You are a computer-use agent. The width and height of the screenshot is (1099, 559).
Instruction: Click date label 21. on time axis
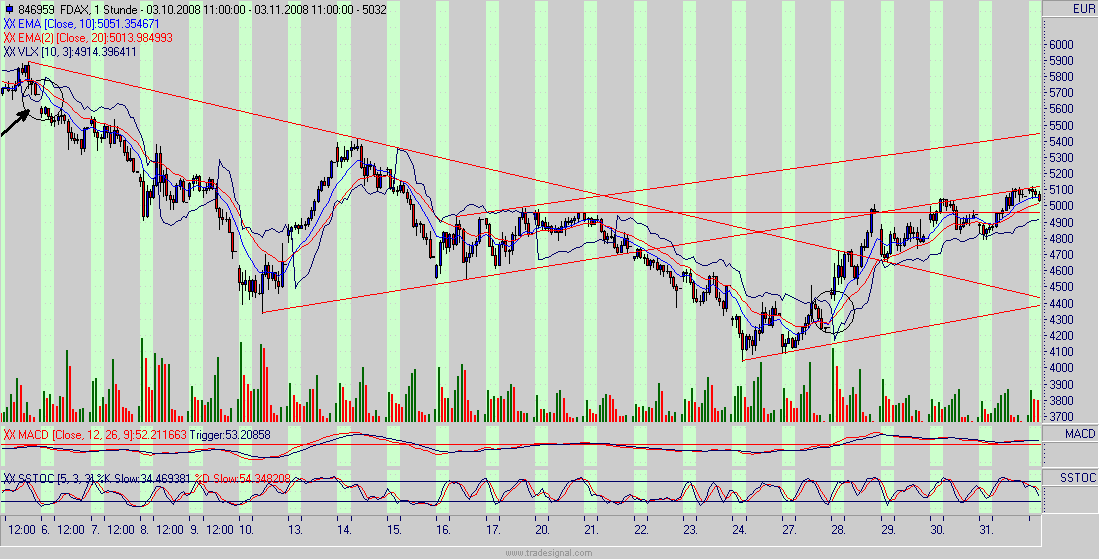coord(592,530)
